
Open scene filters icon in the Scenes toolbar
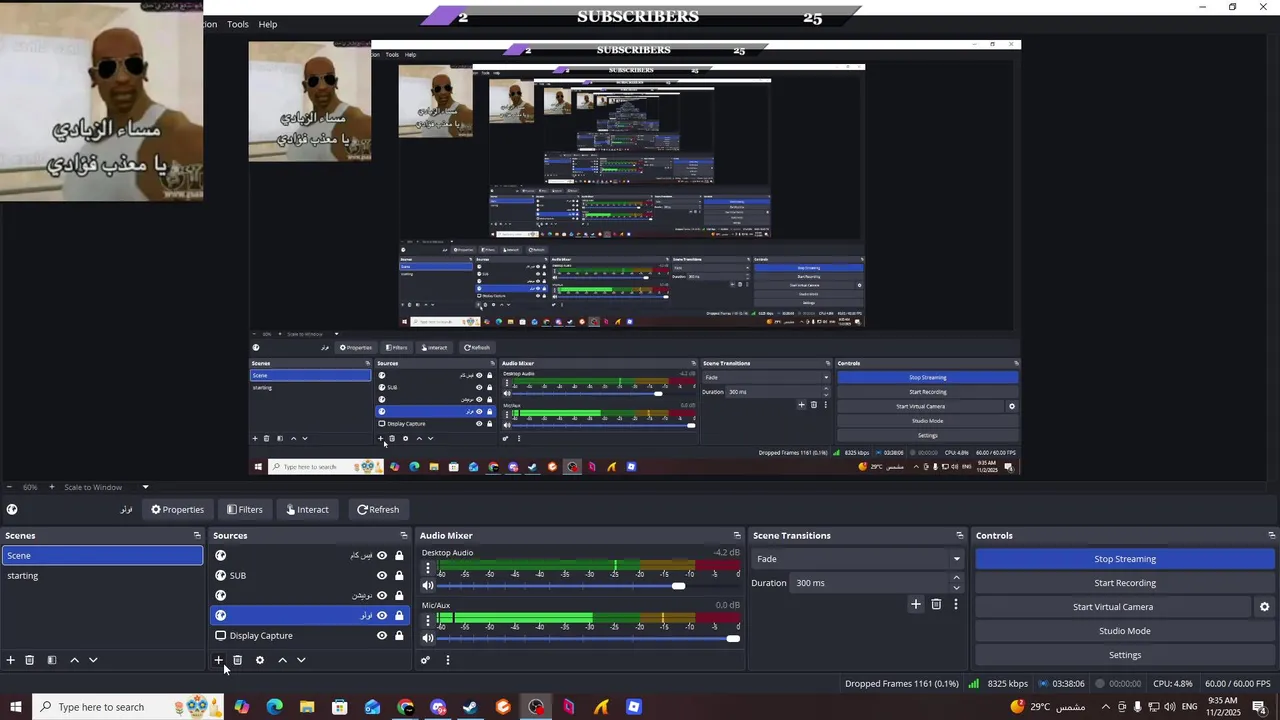[x=52, y=660]
